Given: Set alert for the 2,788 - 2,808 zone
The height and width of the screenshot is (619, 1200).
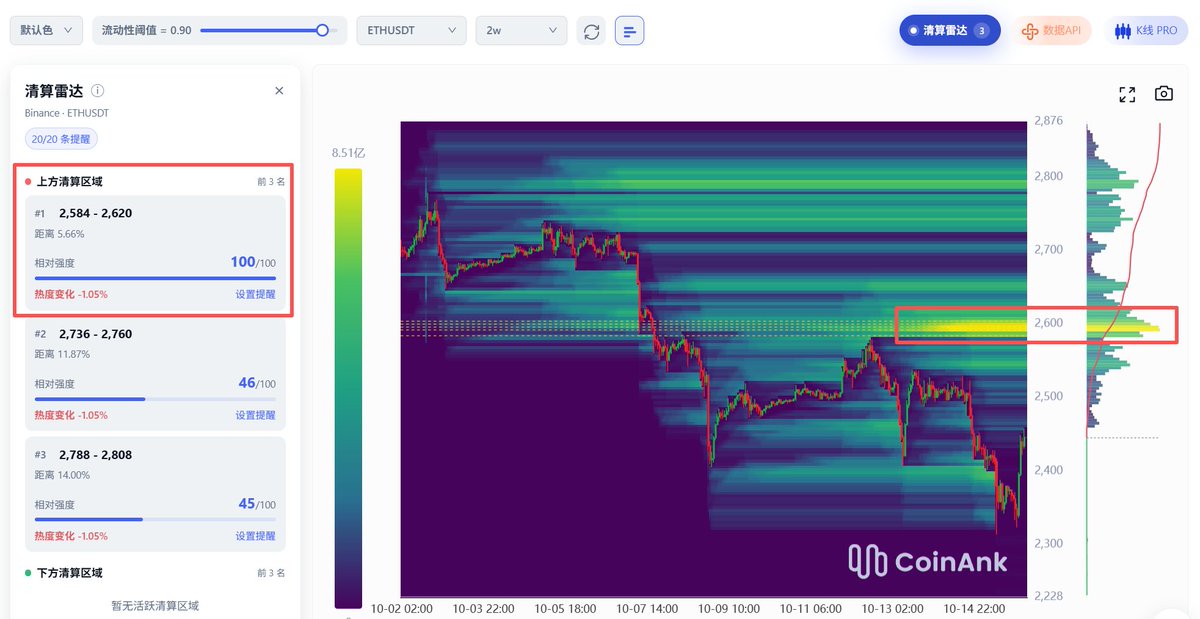Looking at the screenshot, I should (255, 536).
